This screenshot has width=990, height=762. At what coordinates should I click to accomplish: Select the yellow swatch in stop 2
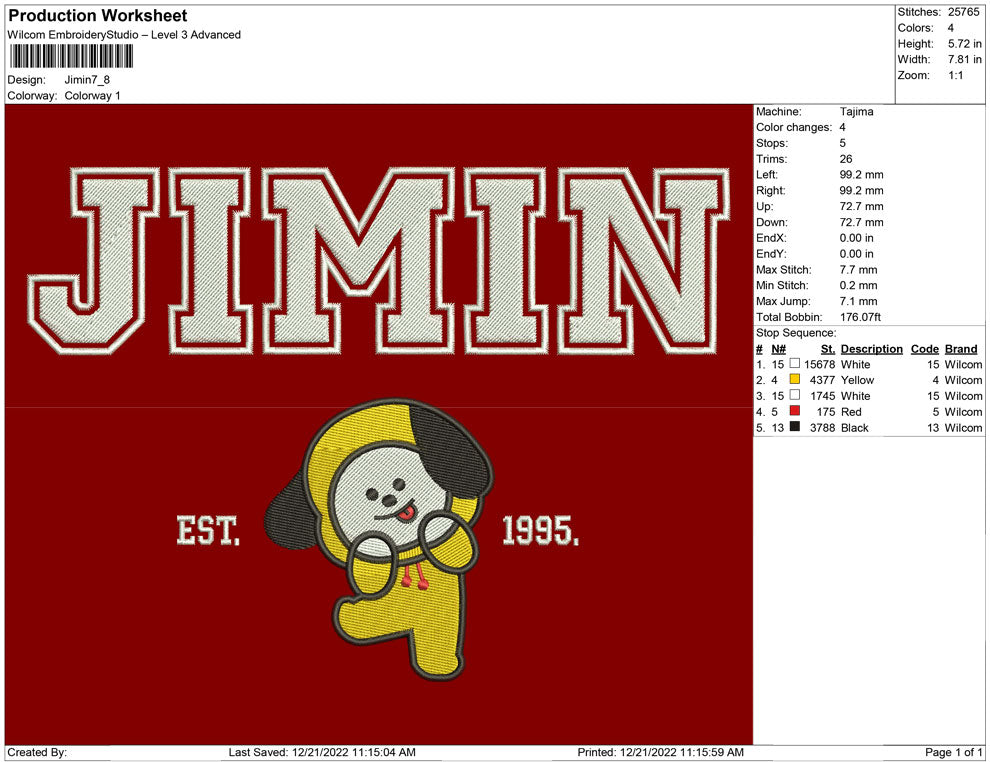pos(795,379)
